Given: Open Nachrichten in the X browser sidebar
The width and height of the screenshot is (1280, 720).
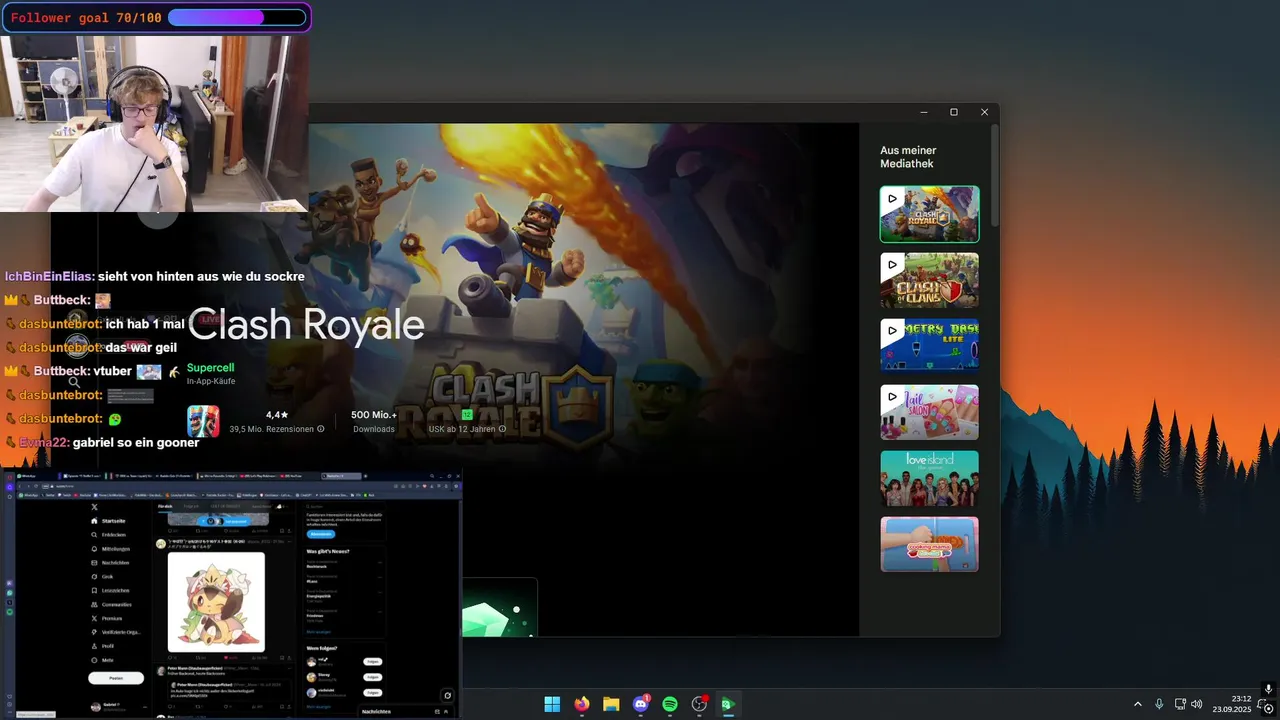Looking at the screenshot, I should [110, 563].
